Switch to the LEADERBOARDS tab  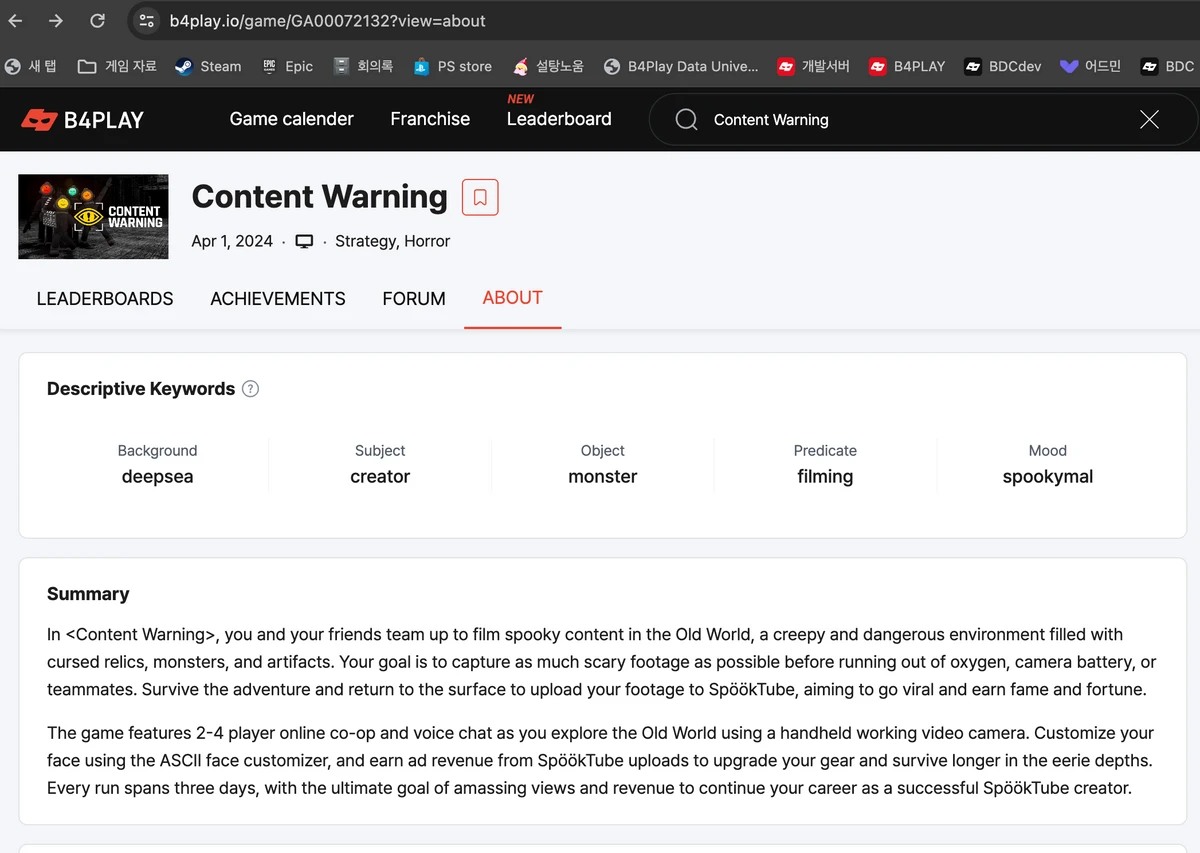click(x=105, y=299)
